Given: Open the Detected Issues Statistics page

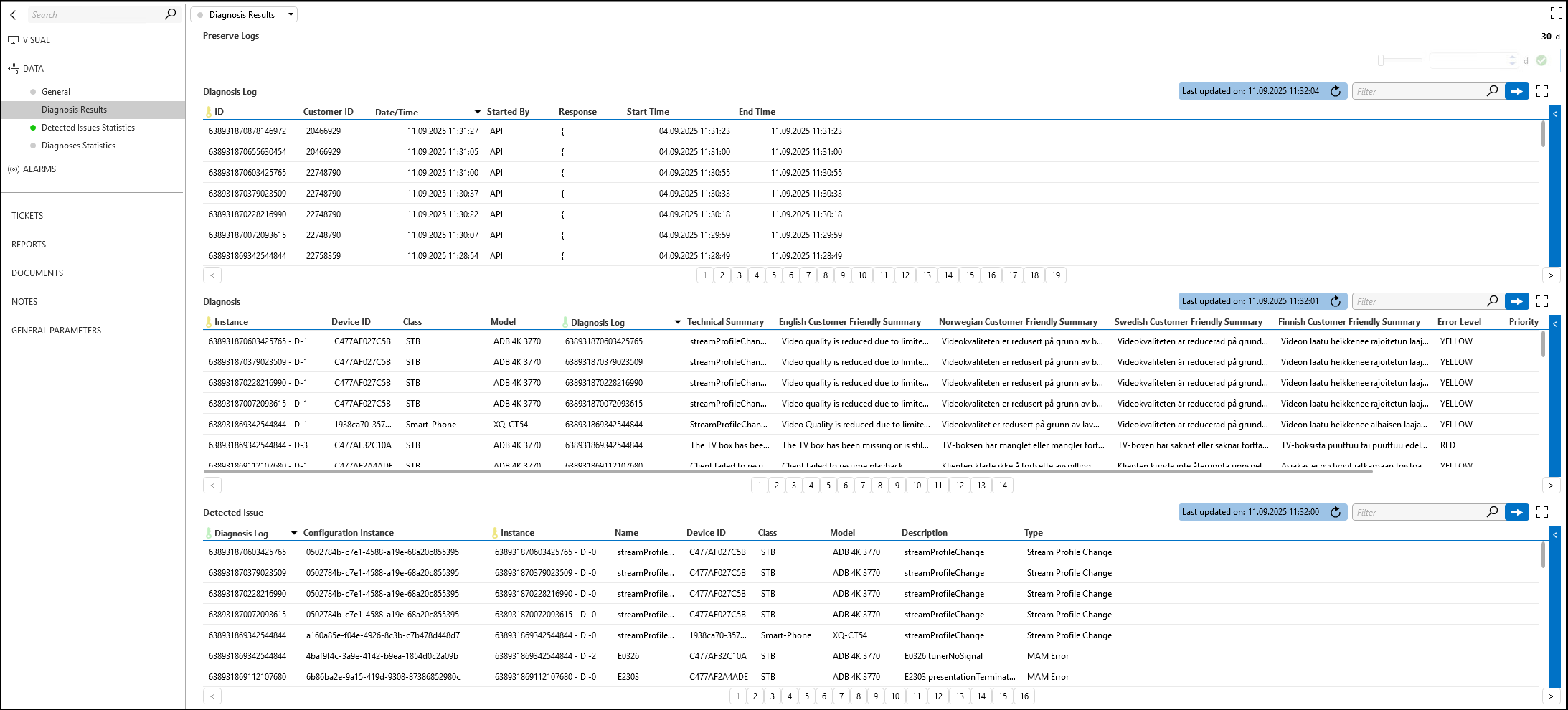Looking at the screenshot, I should pyautogui.click(x=88, y=128).
